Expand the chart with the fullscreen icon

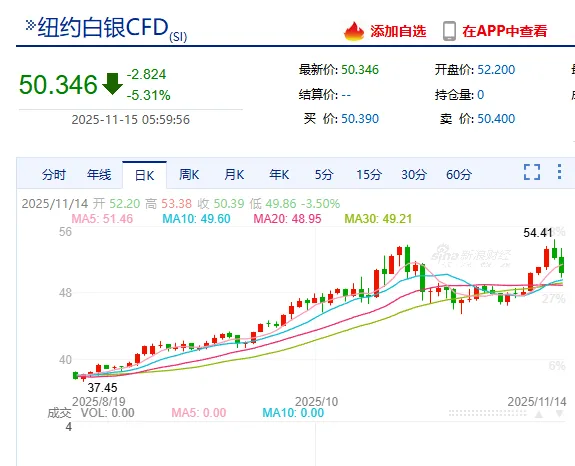532,172
